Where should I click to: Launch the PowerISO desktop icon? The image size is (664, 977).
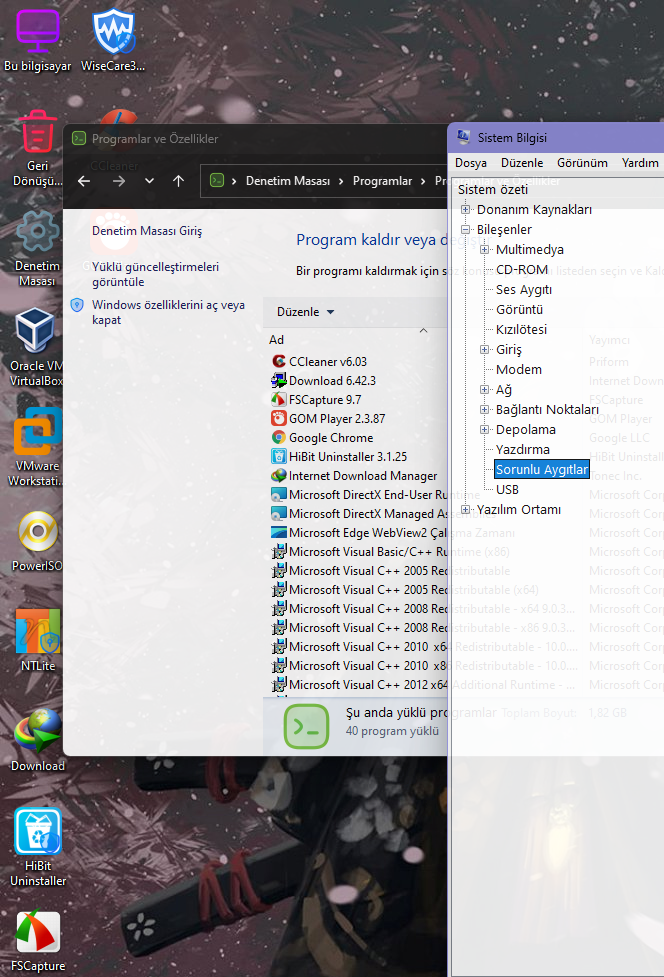point(37,541)
